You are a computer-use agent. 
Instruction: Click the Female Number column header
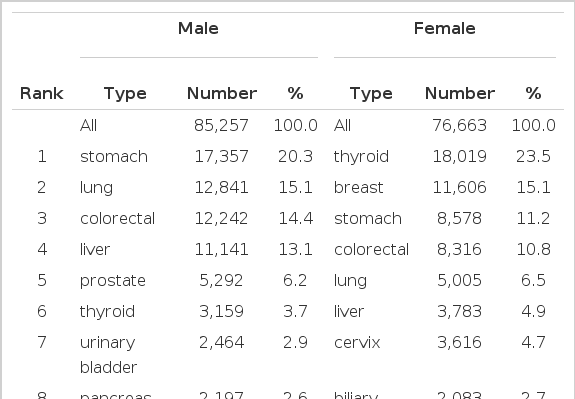click(x=460, y=93)
